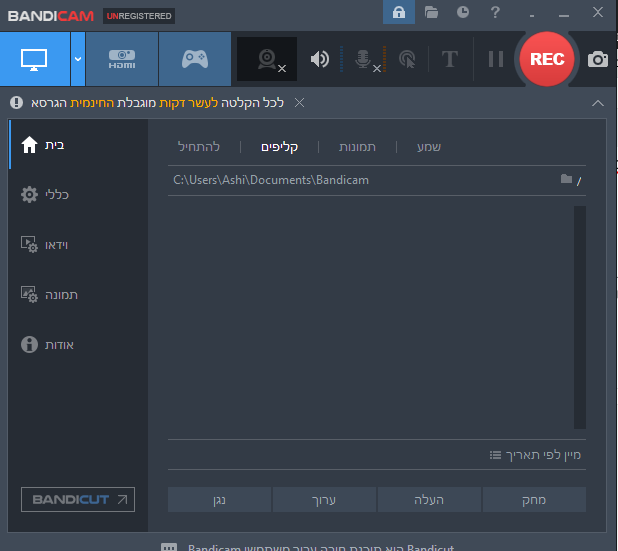
Task: Launch Bandicut via the BANDICUT button
Action: pyautogui.click(x=78, y=499)
